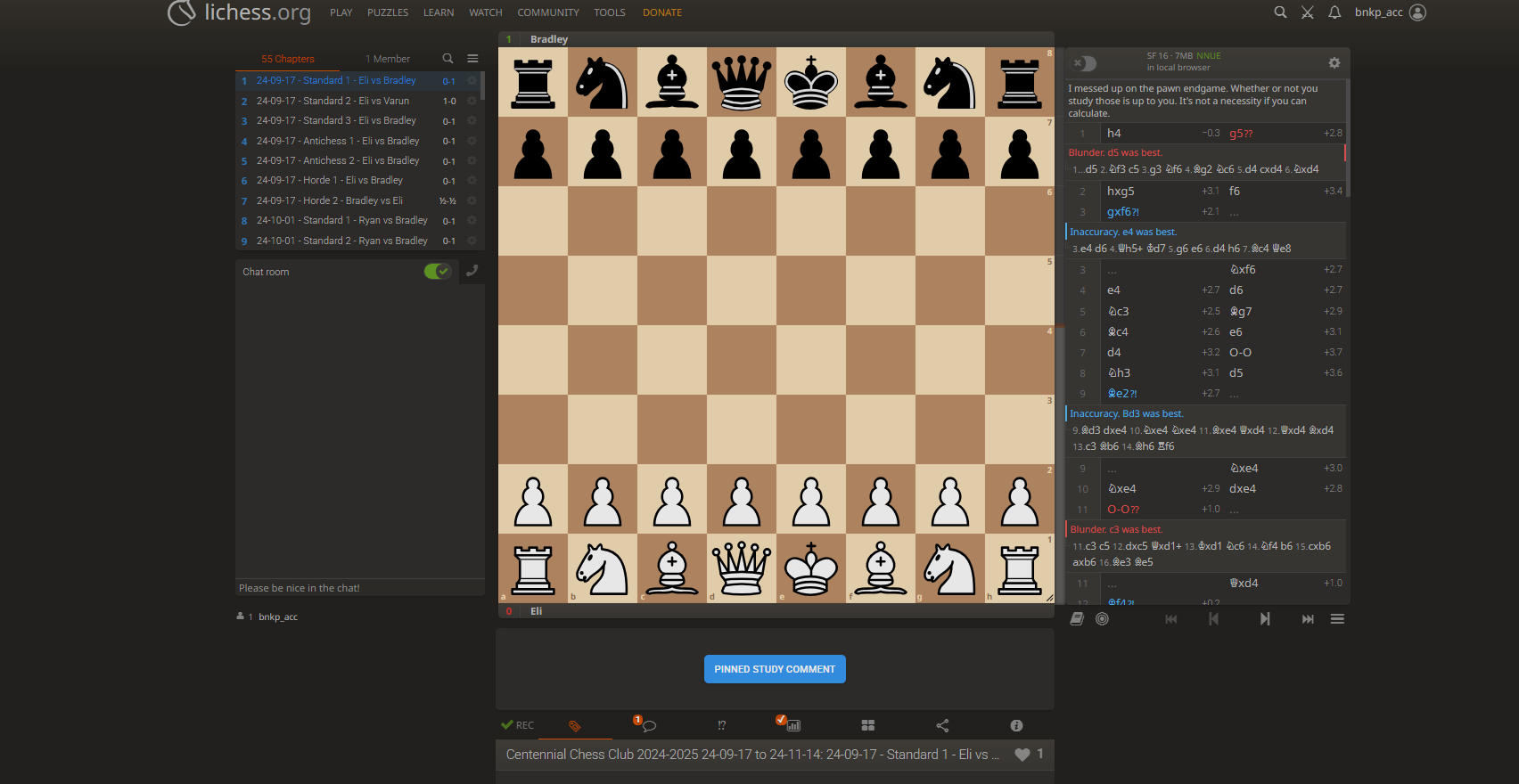Click the black king on e8
1519x784 pixels.
[811, 82]
